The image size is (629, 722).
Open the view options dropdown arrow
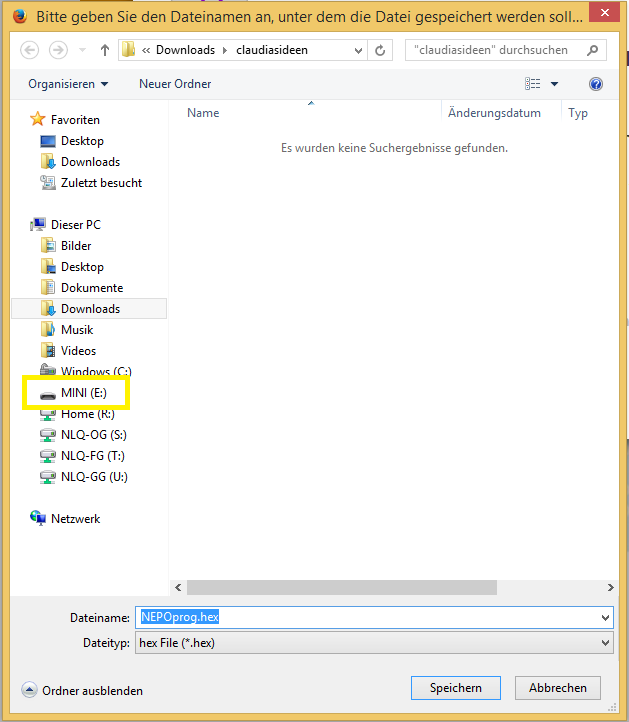click(554, 84)
